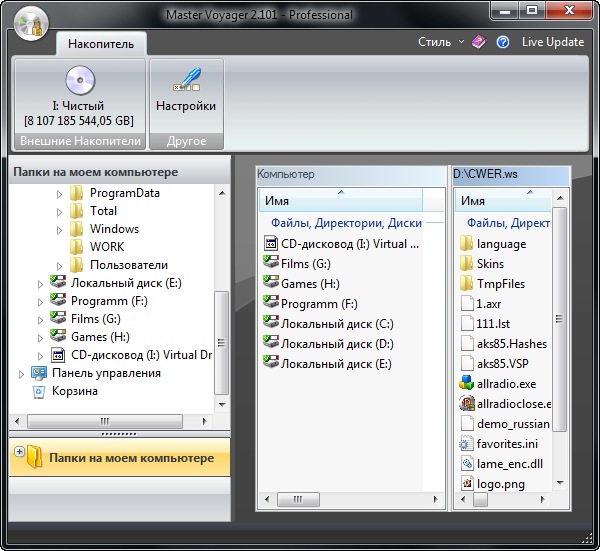The height and width of the screenshot is (551, 600).
Task: Open the Стиль dropdown menu
Action: [x=440, y=42]
